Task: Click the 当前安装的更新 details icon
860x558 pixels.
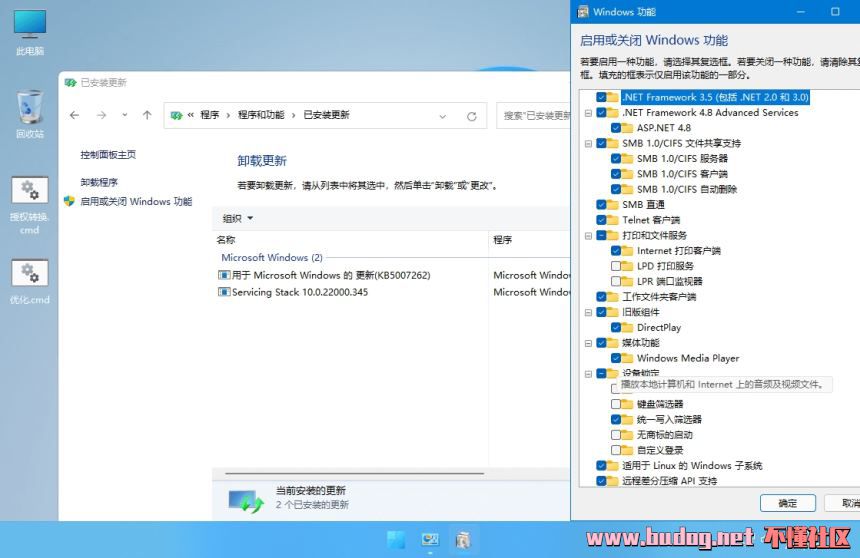Action: 246,500
